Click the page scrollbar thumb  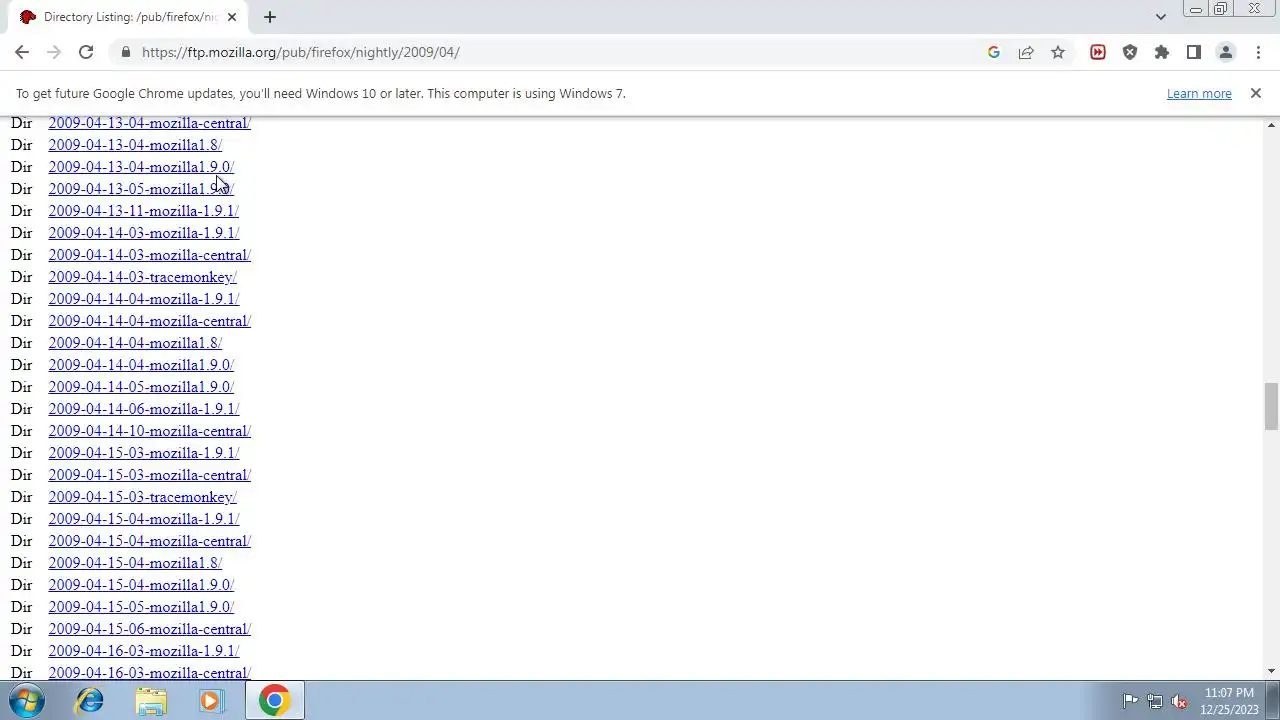[1271, 406]
